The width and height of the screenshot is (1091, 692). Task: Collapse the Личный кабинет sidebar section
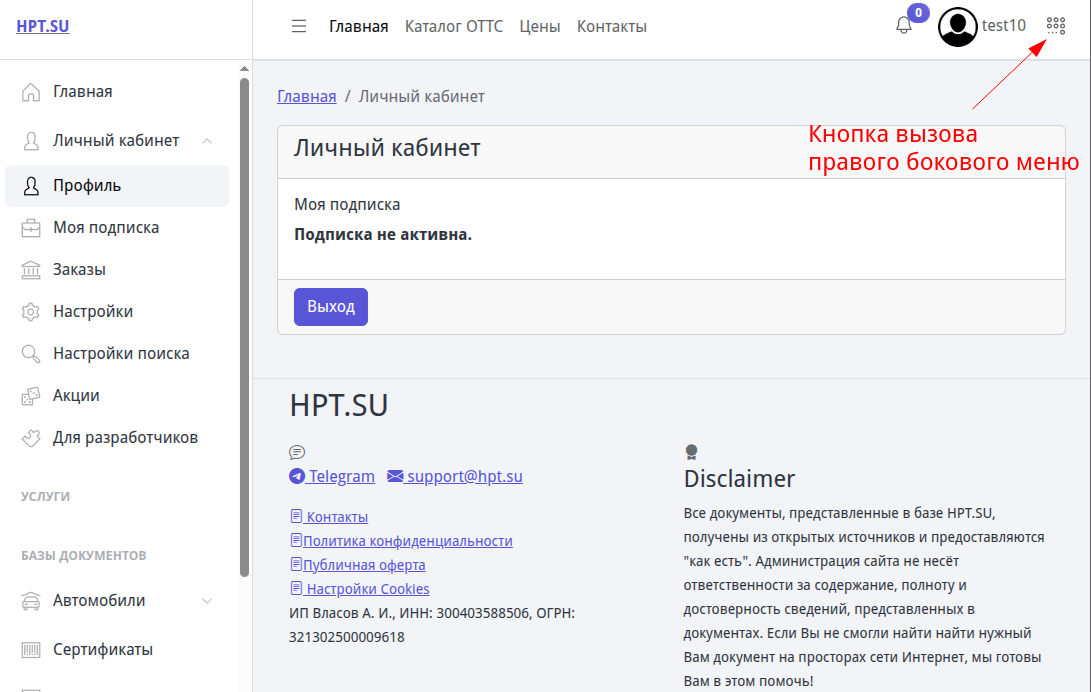click(x=206, y=141)
